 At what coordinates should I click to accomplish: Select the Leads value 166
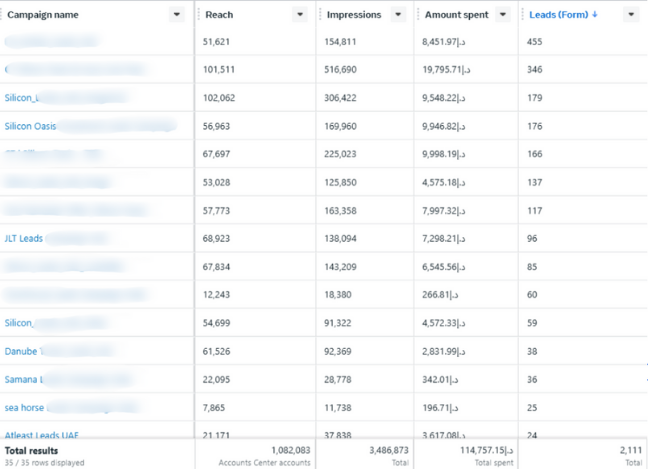pyautogui.click(x=534, y=154)
